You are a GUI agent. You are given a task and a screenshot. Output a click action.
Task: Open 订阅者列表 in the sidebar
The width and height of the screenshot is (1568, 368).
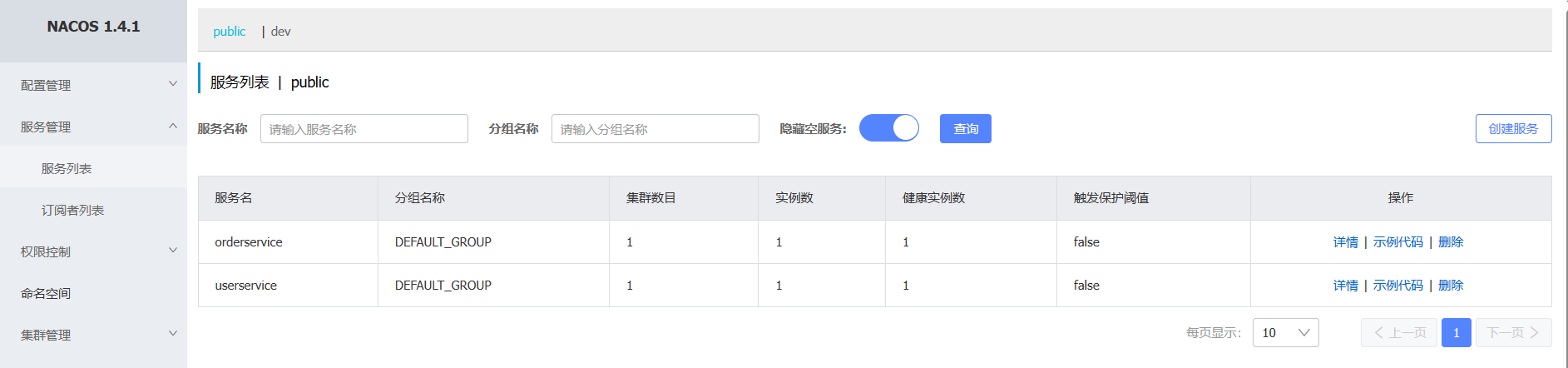72,210
